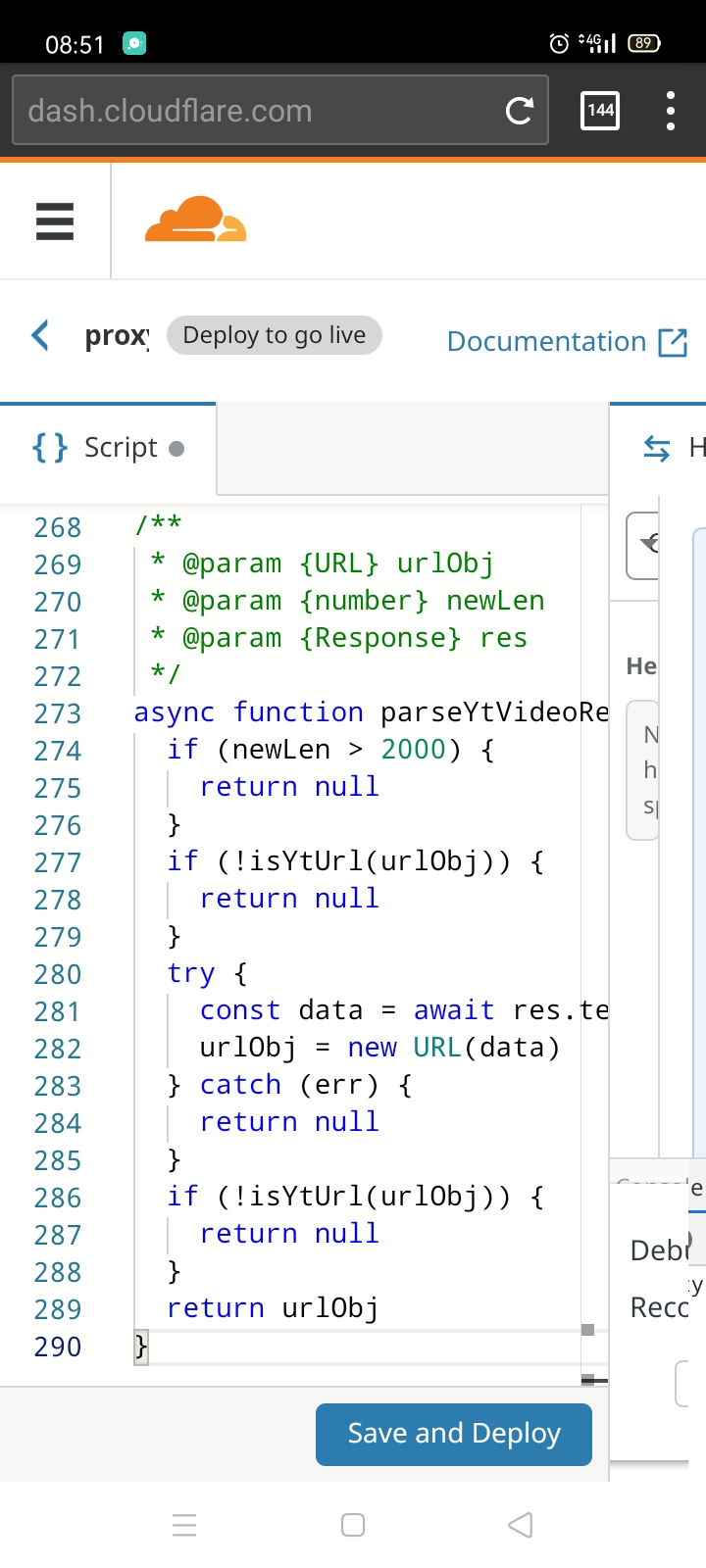Open the hamburger navigation menu

55,221
